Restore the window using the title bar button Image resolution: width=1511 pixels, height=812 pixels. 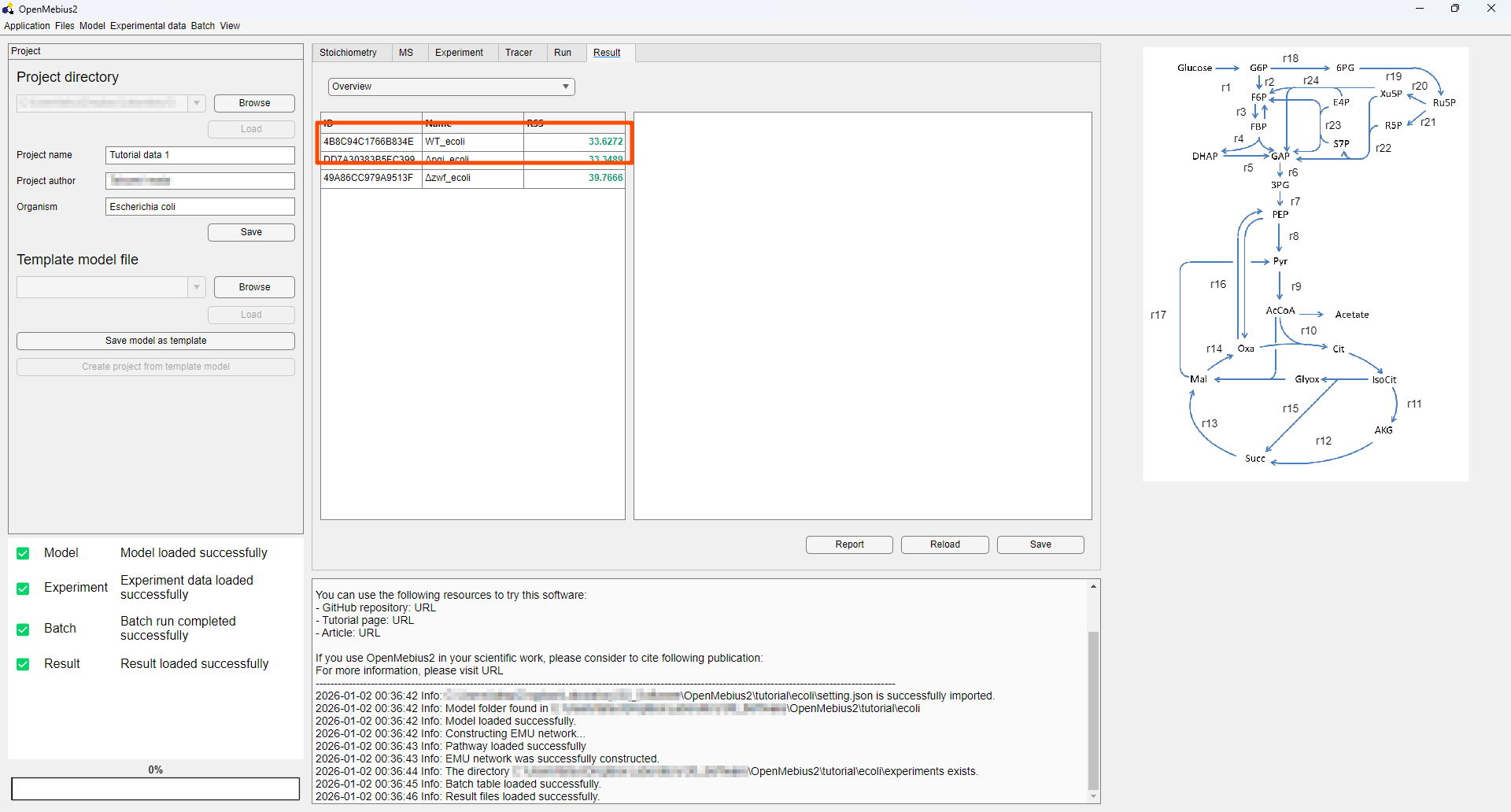click(1455, 9)
